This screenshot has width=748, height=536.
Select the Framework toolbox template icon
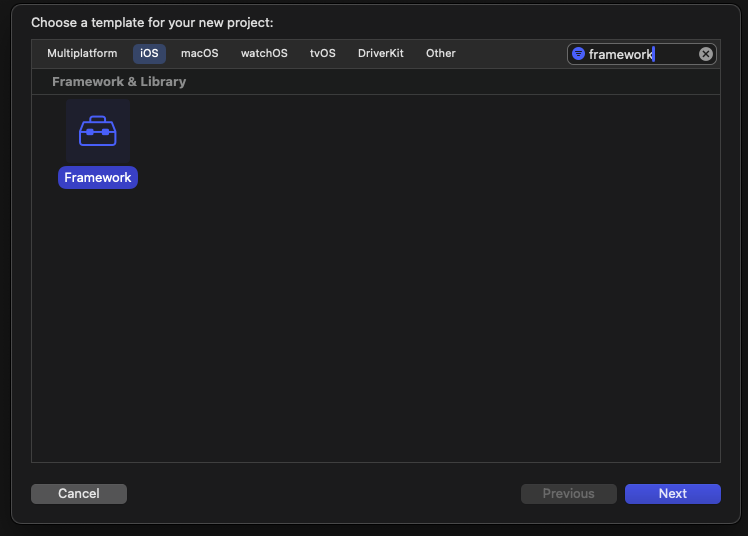point(98,131)
